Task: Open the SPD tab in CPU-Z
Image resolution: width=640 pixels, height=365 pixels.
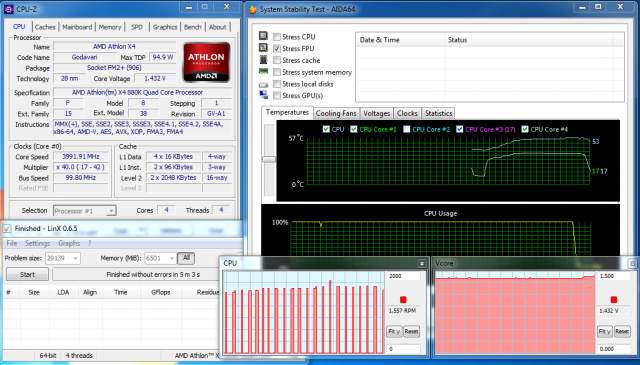Action: click(x=137, y=27)
